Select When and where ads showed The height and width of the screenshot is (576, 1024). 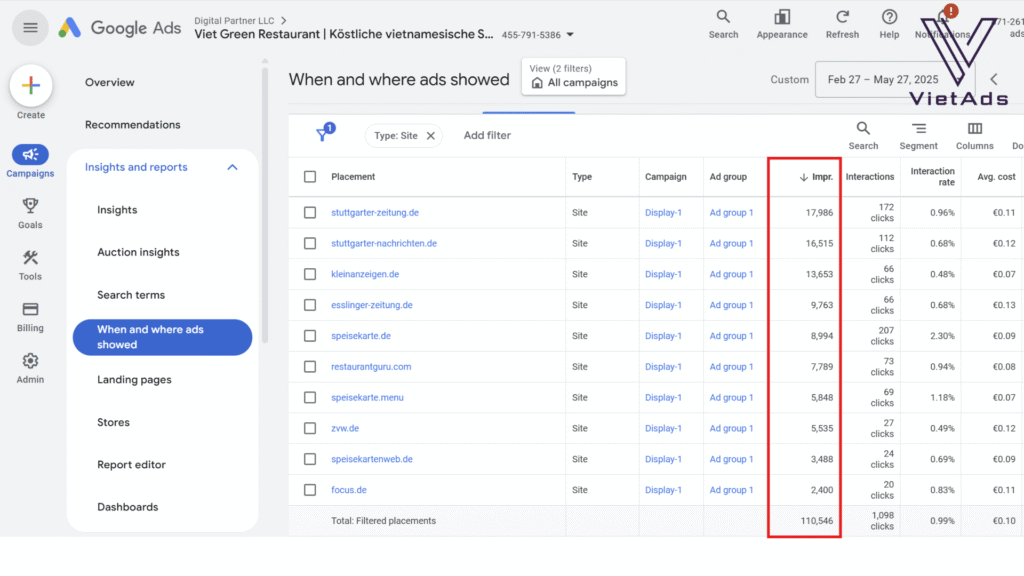[x=163, y=337]
